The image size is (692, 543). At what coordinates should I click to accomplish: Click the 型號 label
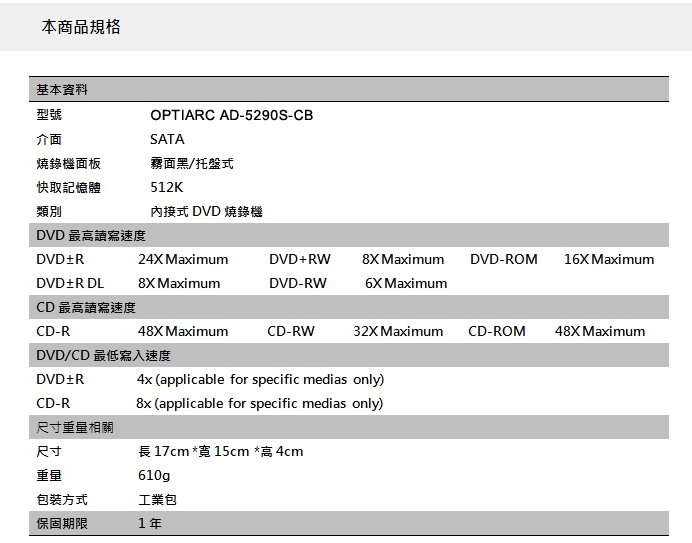[x=49, y=115]
